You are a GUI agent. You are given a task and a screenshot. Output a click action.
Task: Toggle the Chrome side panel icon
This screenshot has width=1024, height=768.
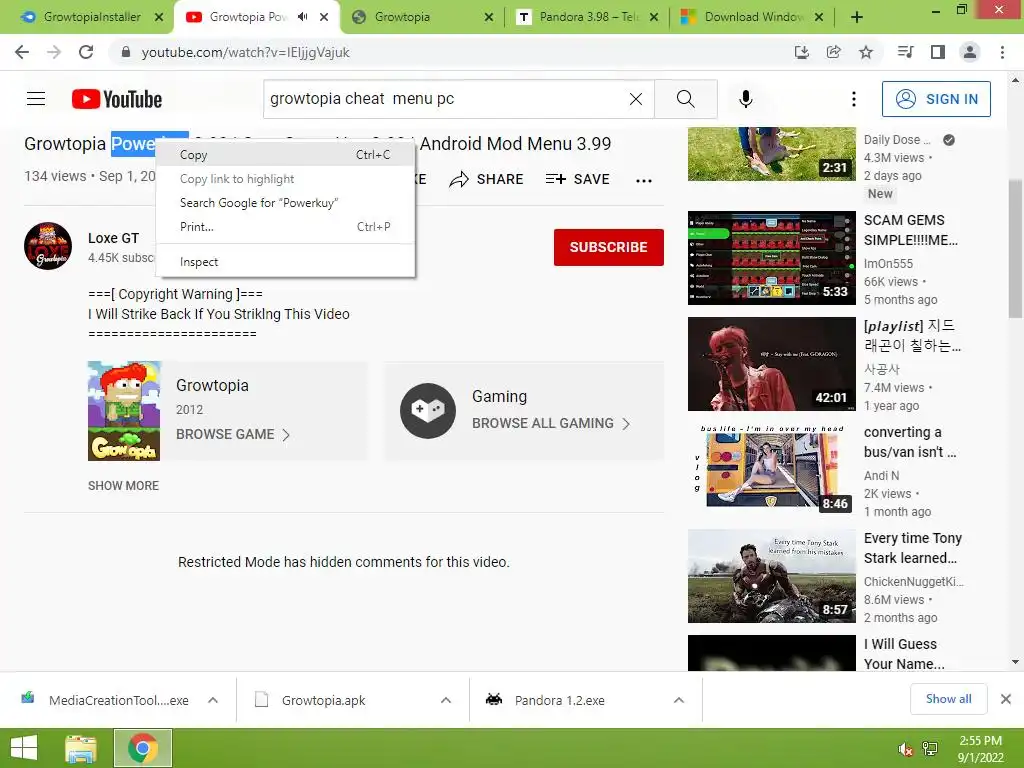(x=938, y=52)
